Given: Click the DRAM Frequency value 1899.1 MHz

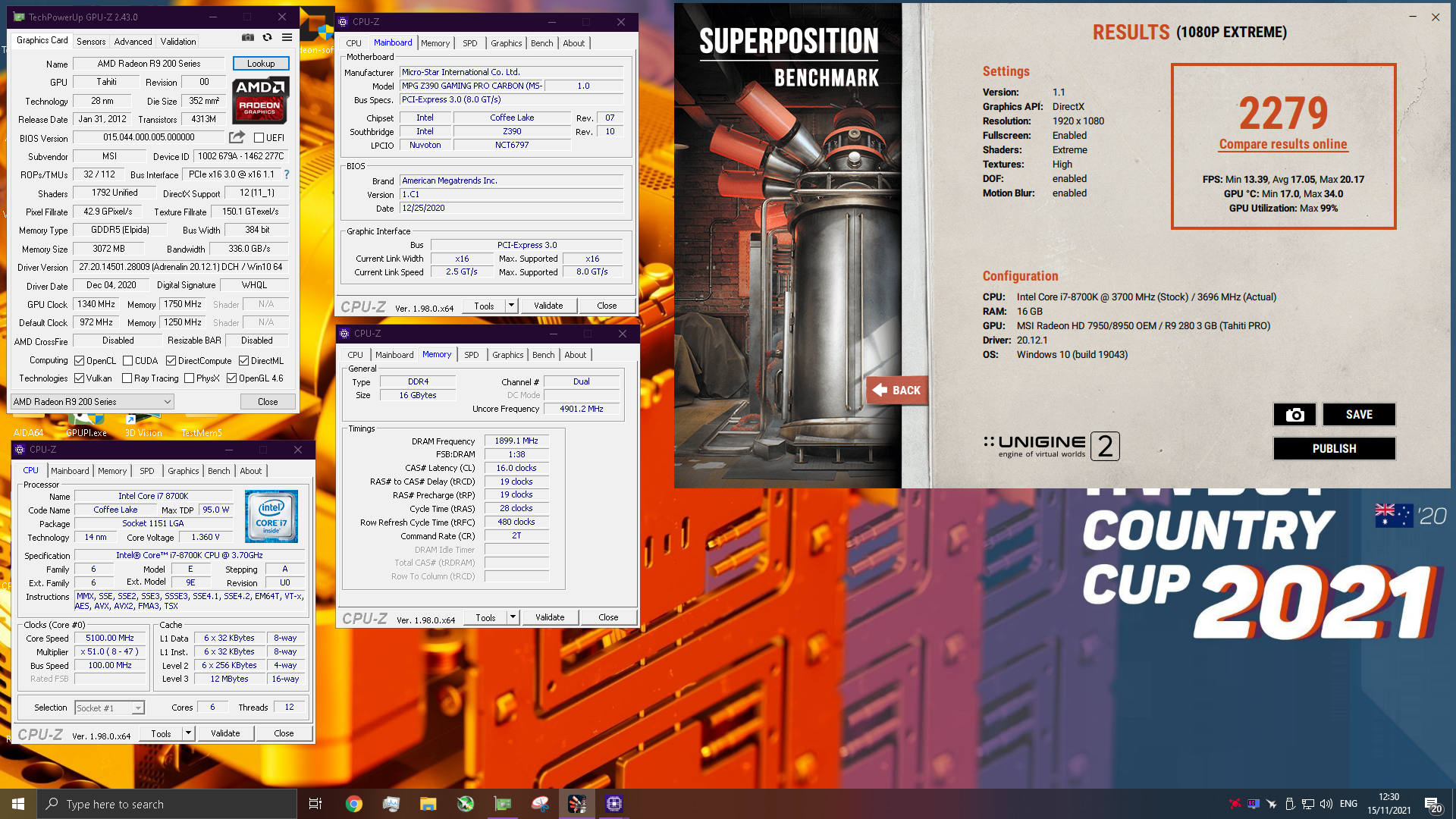Looking at the screenshot, I should [x=516, y=441].
